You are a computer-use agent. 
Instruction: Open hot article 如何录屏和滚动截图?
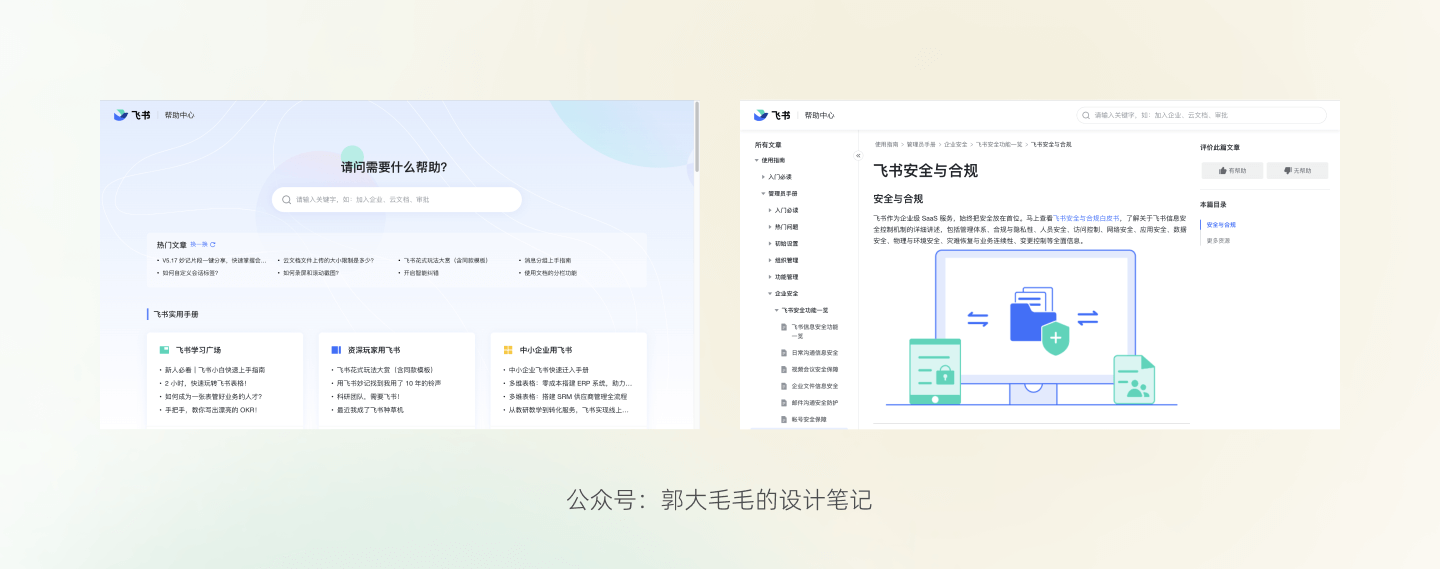click(309, 273)
